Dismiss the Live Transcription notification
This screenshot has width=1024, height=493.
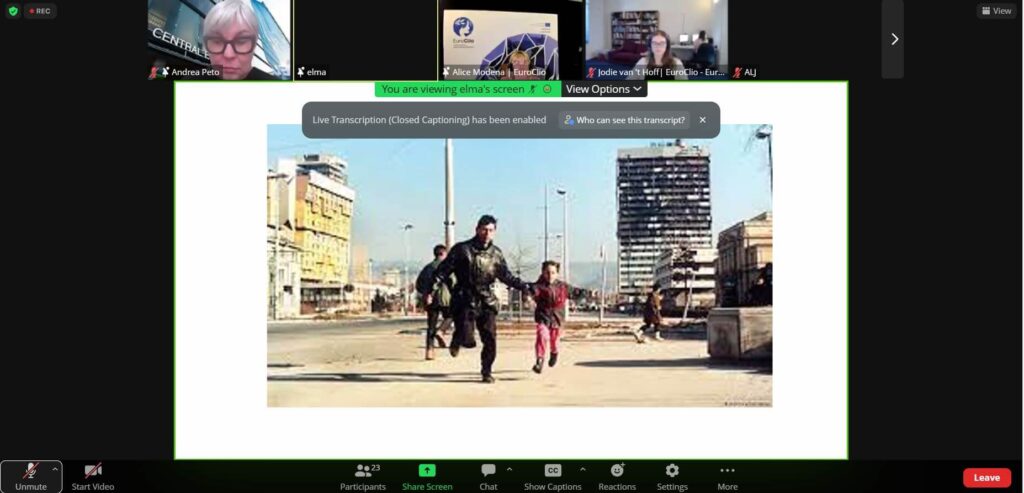point(702,120)
